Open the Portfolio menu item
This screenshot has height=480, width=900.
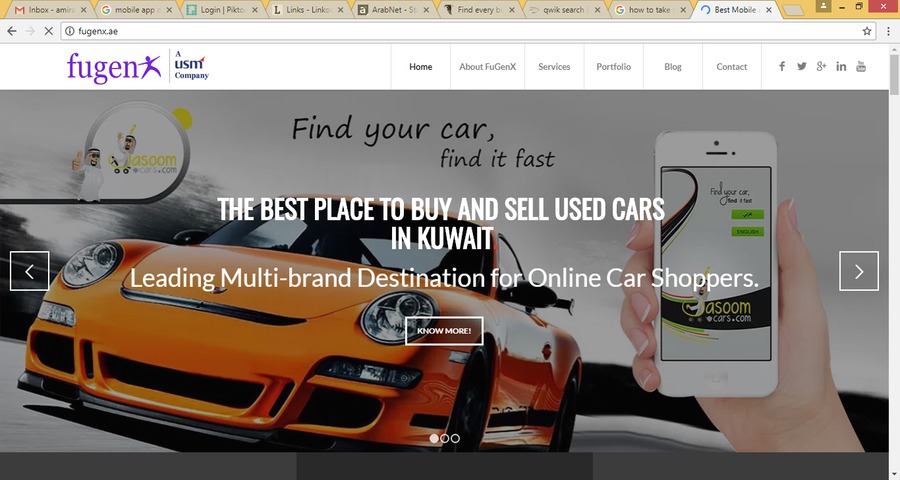pos(614,67)
